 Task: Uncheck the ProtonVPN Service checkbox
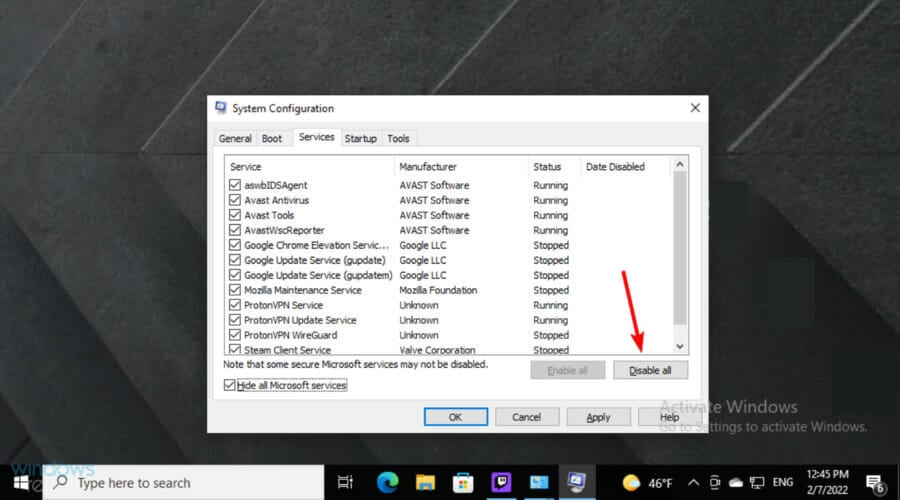234,305
